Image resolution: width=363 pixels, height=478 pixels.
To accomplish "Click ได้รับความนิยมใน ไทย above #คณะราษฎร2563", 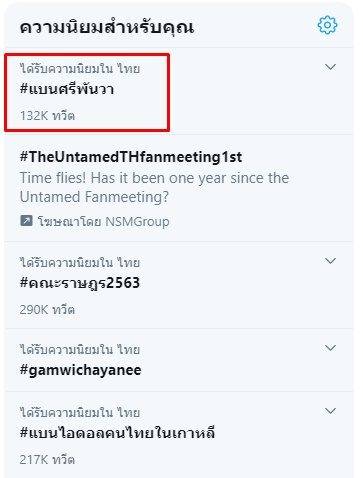I will 80,262.
